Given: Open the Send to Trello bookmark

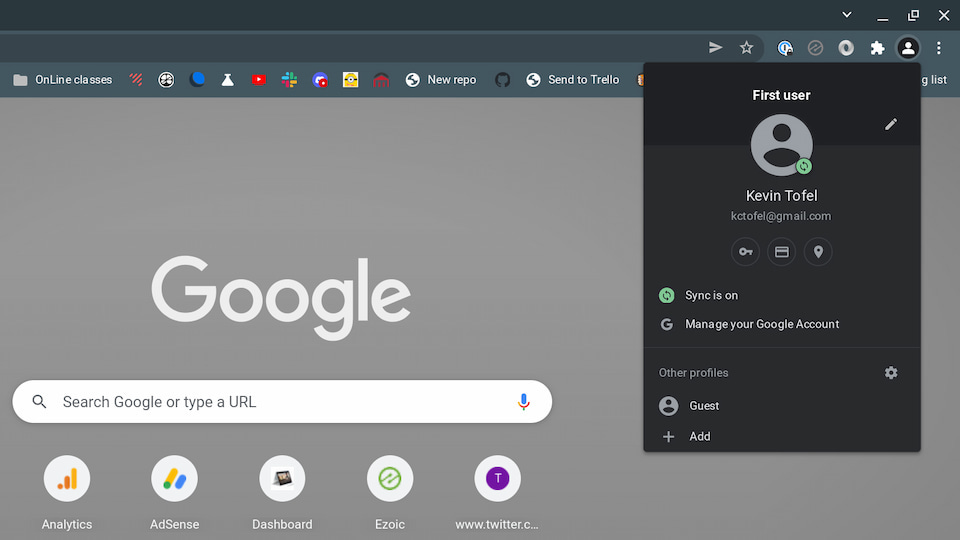Looking at the screenshot, I should coord(572,80).
